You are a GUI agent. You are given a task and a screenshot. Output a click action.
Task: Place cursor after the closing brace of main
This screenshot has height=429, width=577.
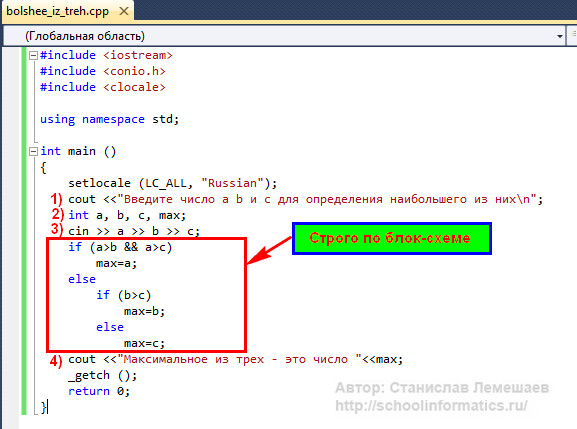point(47,408)
